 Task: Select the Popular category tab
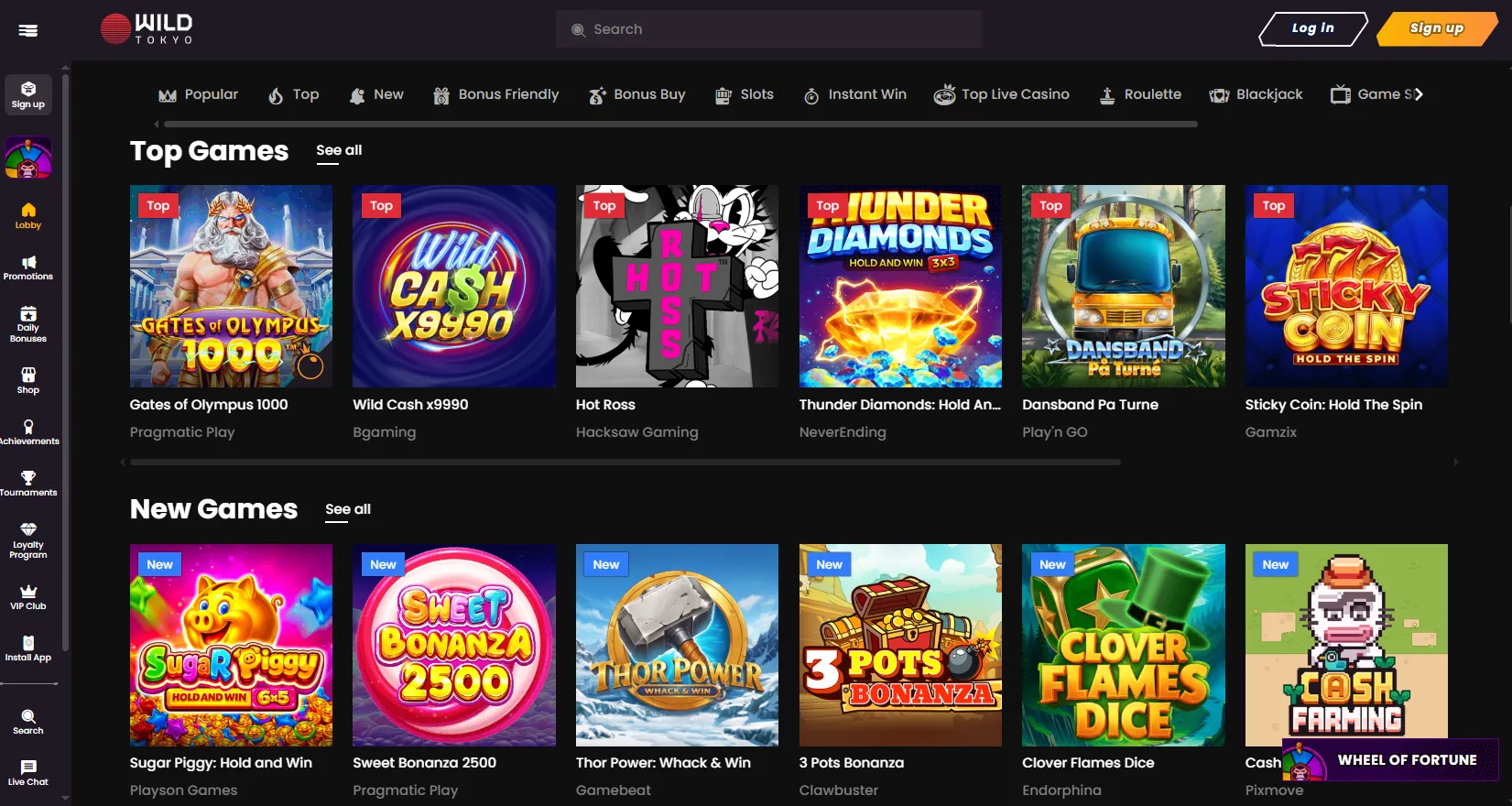coord(198,94)
